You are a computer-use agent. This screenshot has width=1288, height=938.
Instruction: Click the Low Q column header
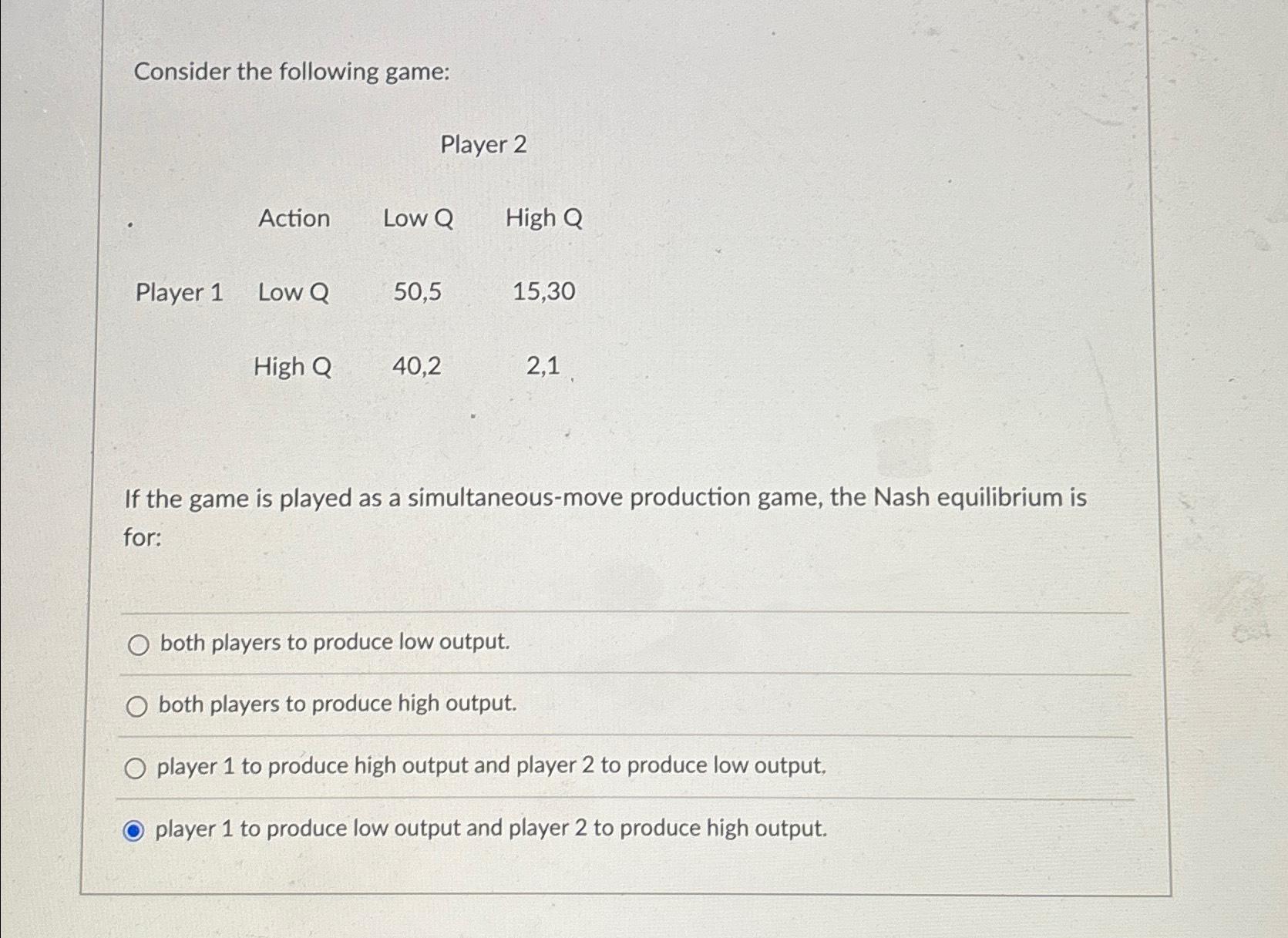[419, 220]
